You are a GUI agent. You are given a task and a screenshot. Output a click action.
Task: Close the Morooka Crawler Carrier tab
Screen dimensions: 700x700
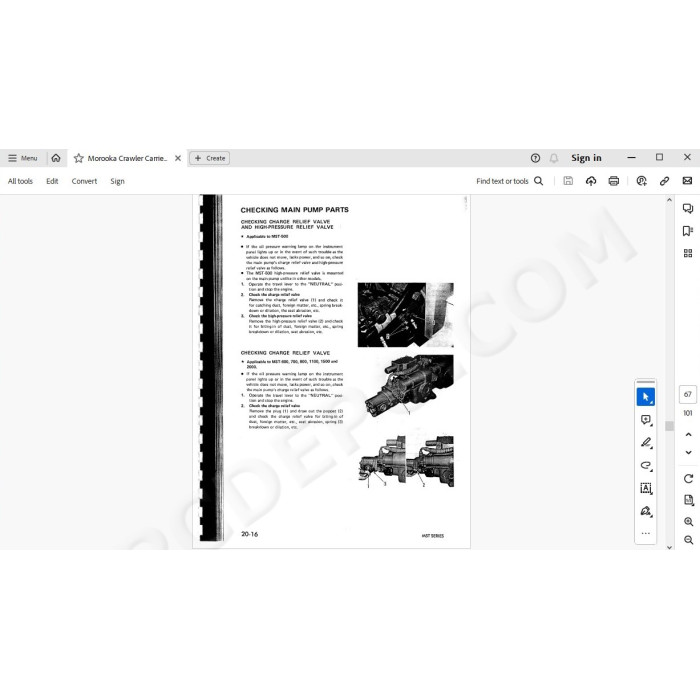tap(178, 158)
